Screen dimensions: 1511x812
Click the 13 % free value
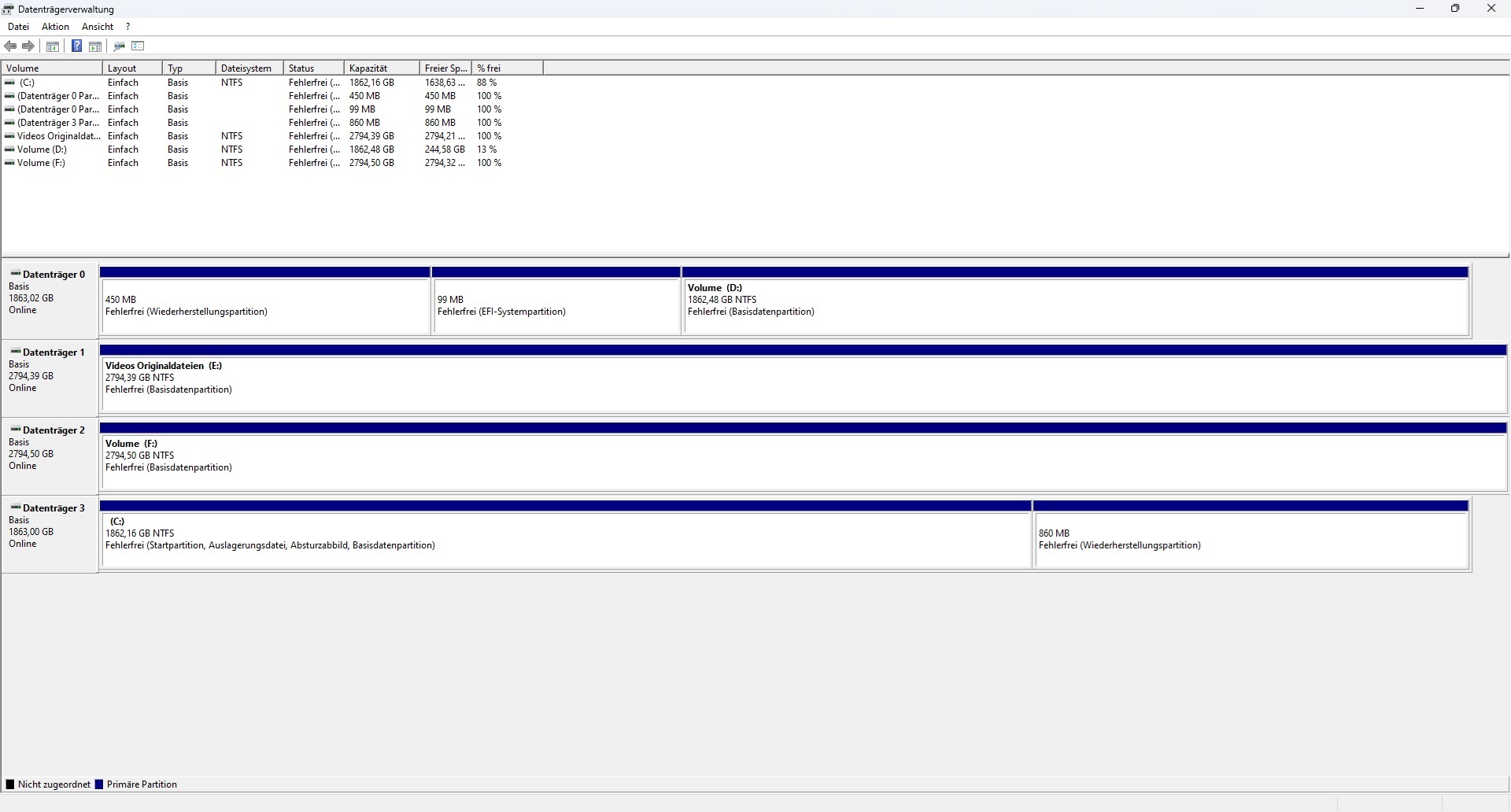click(487, 149)
